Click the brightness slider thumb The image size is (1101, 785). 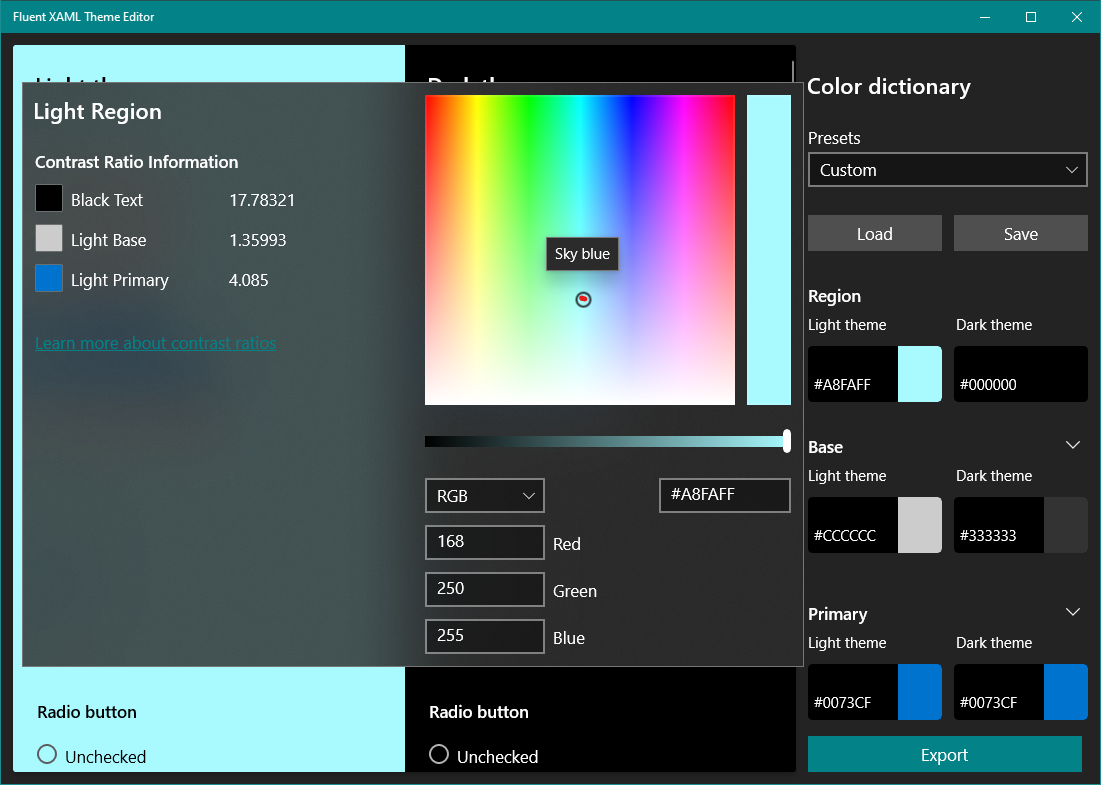788,440
